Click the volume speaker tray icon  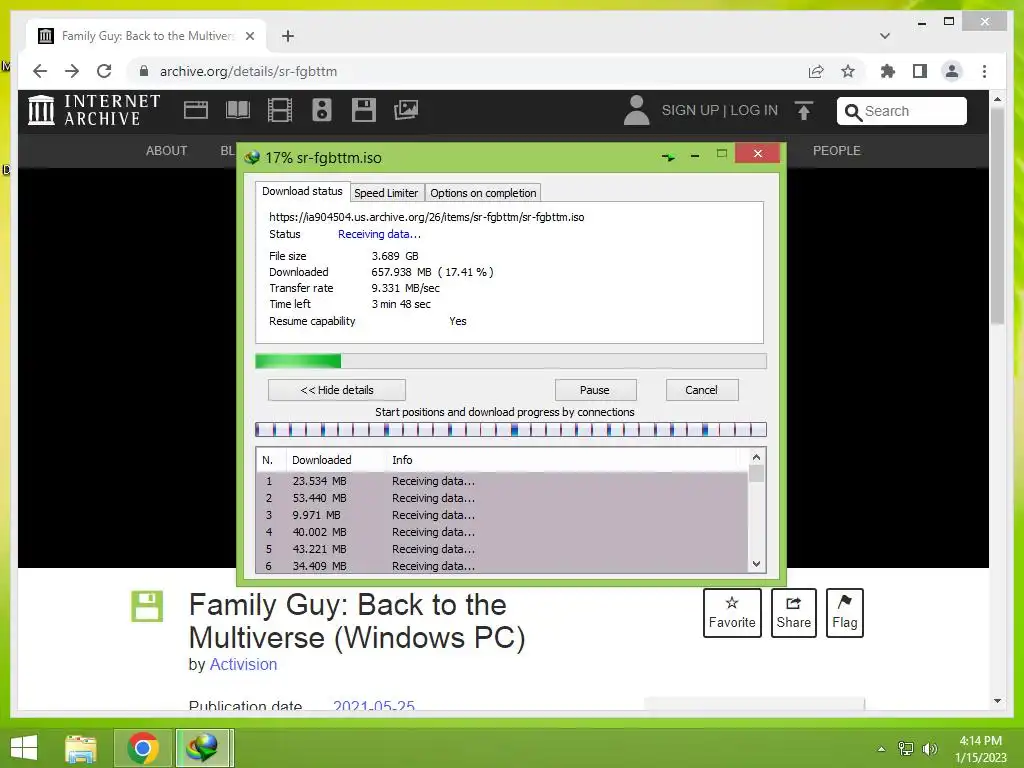930,749
